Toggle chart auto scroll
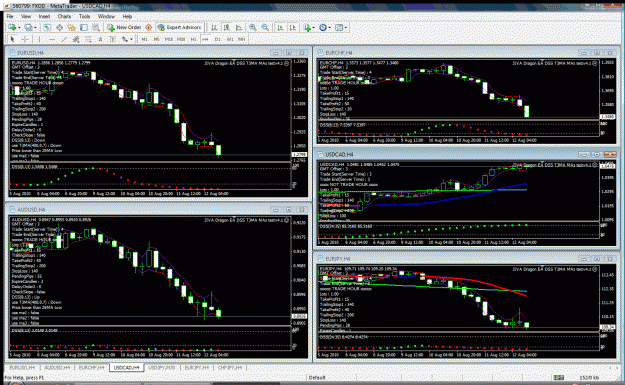The image size is (625, 385). tap(280, 28)
